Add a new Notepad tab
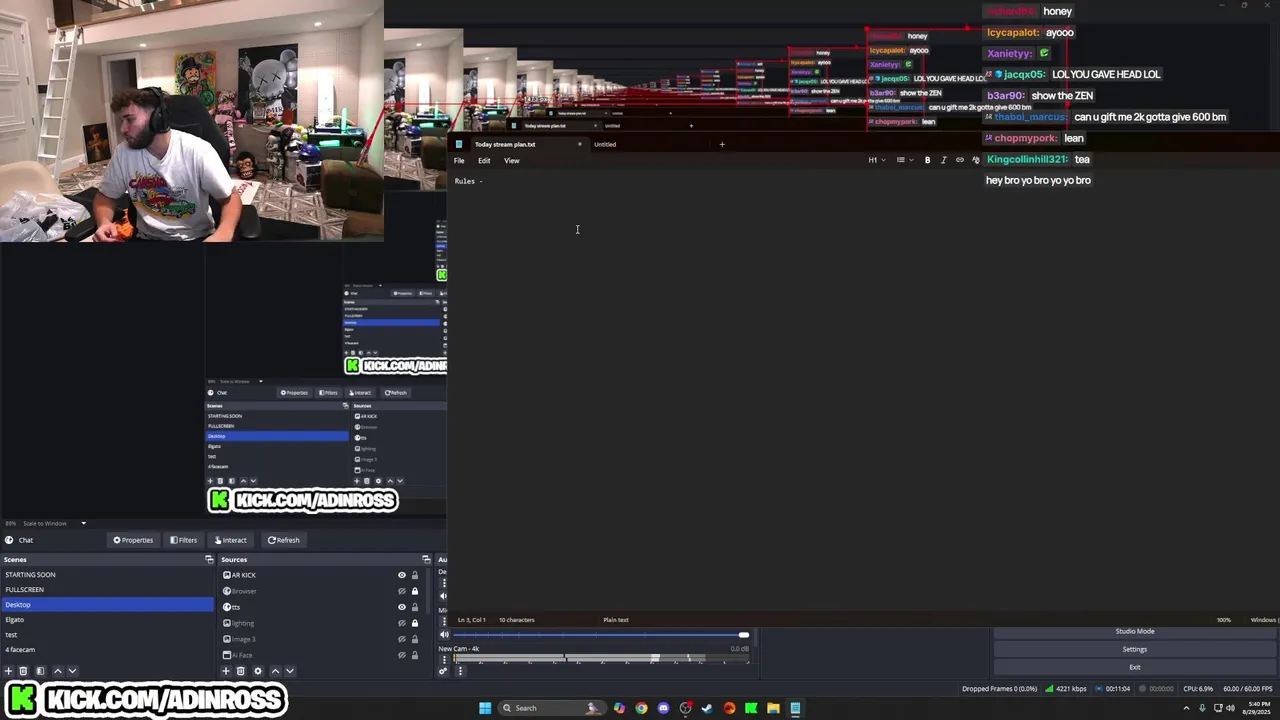Screen dimensions: 1280x720 pos(722,144)
